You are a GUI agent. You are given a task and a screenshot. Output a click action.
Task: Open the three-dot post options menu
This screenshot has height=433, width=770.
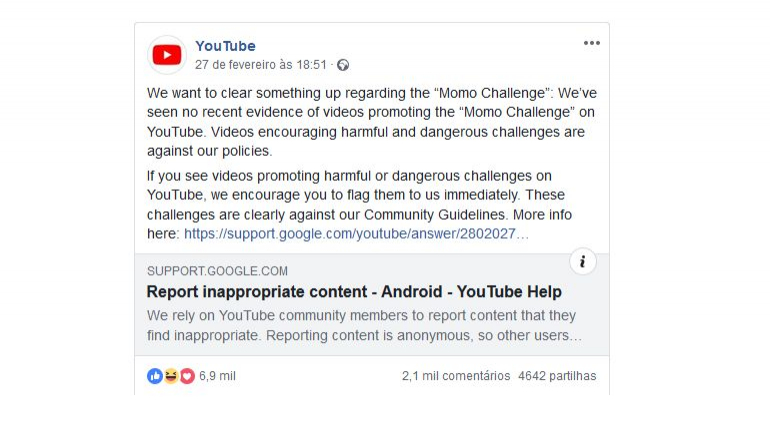point(592,43)
